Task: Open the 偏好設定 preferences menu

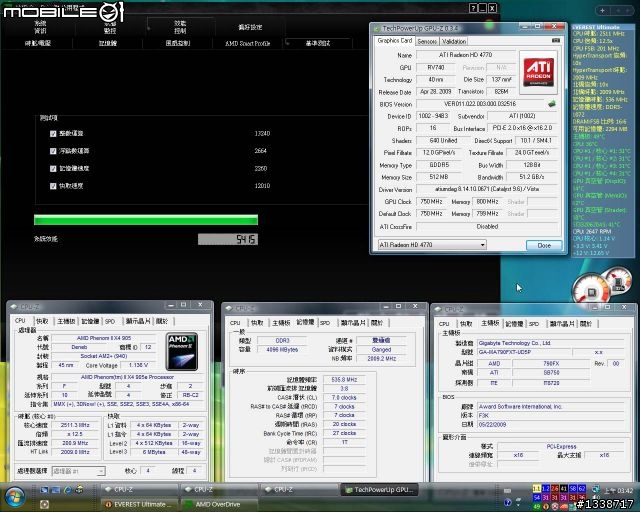Action: click(x=250, y=27)
